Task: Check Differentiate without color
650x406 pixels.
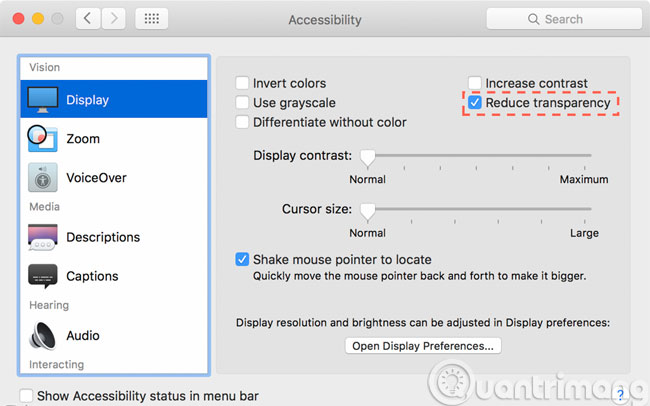Action: pyautogui.click(x=242, y=123)
